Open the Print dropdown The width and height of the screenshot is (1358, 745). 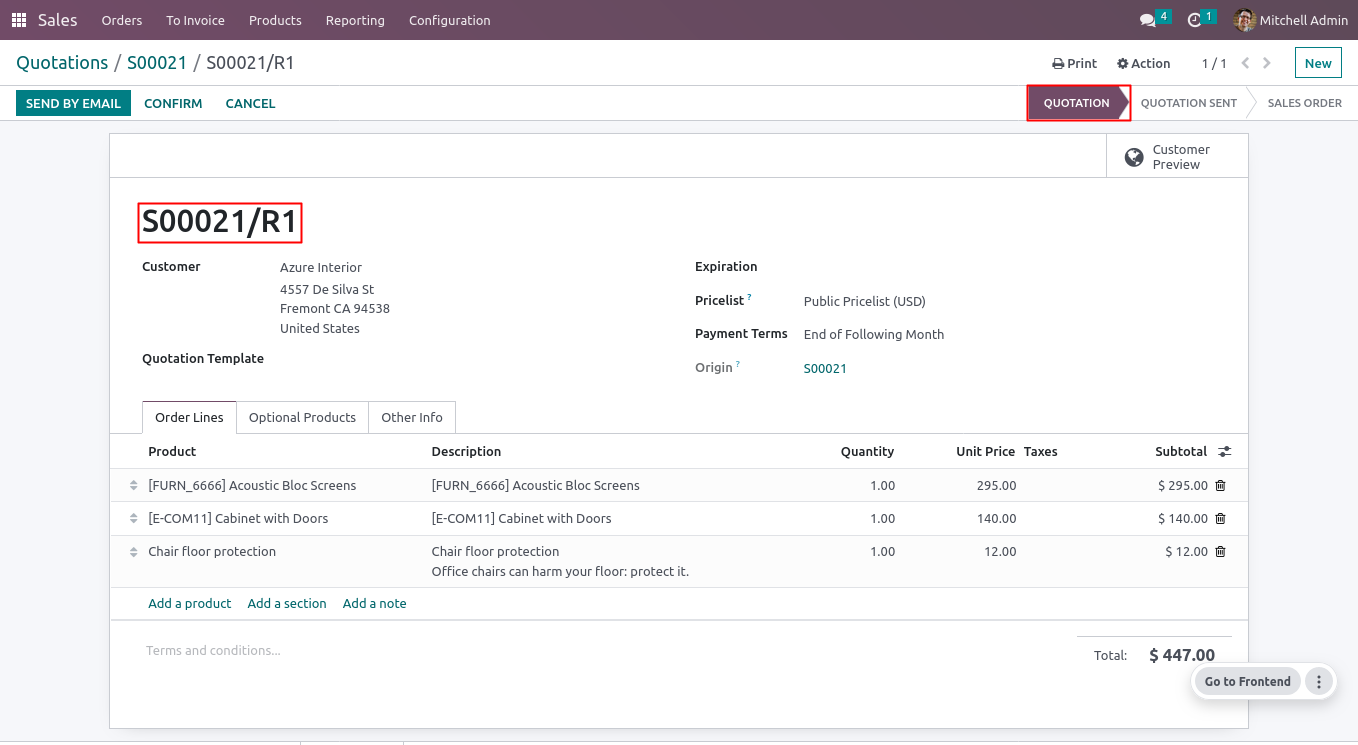[1074, 63]
